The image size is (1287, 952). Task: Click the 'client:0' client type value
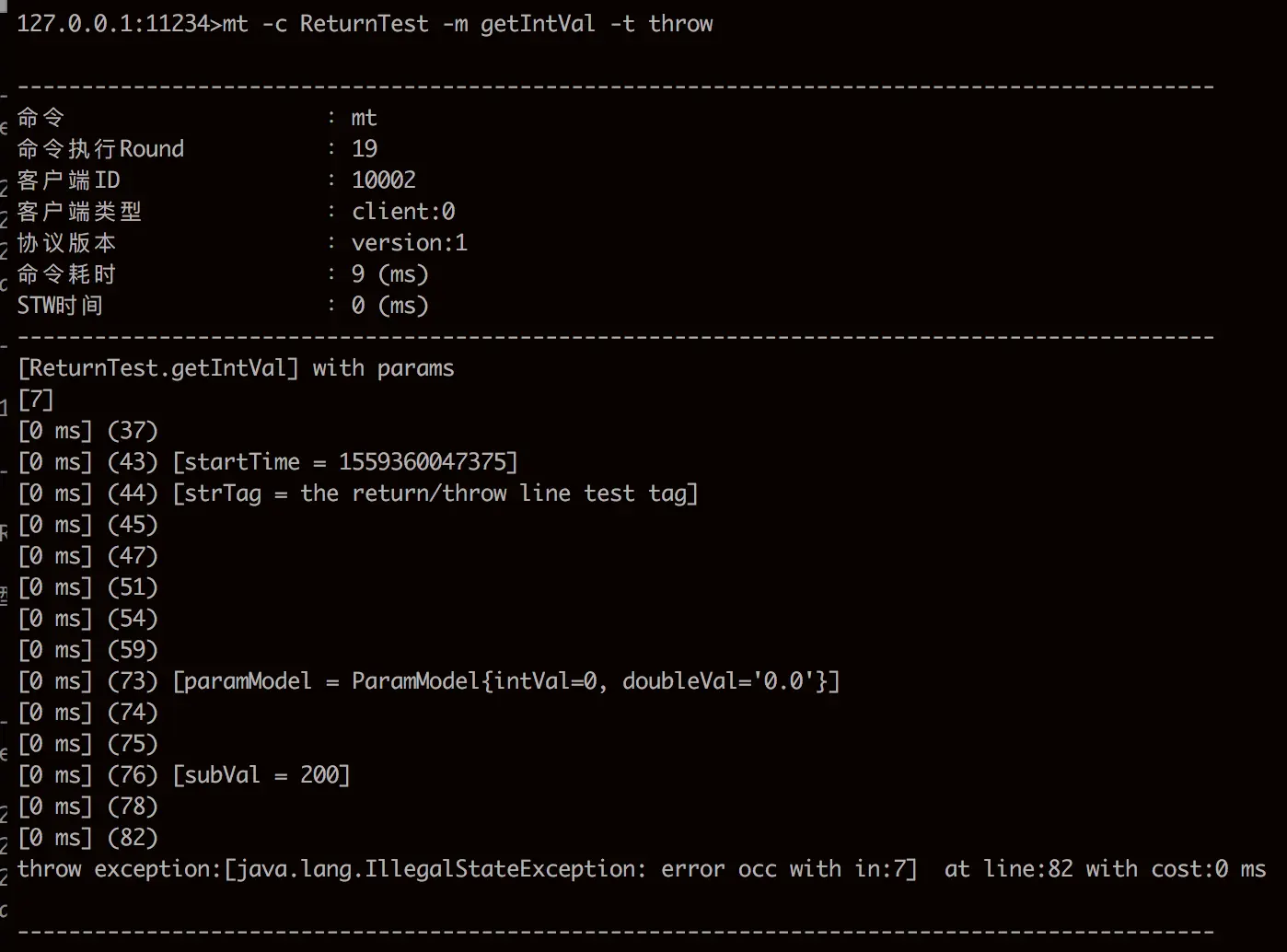point(403,212)
